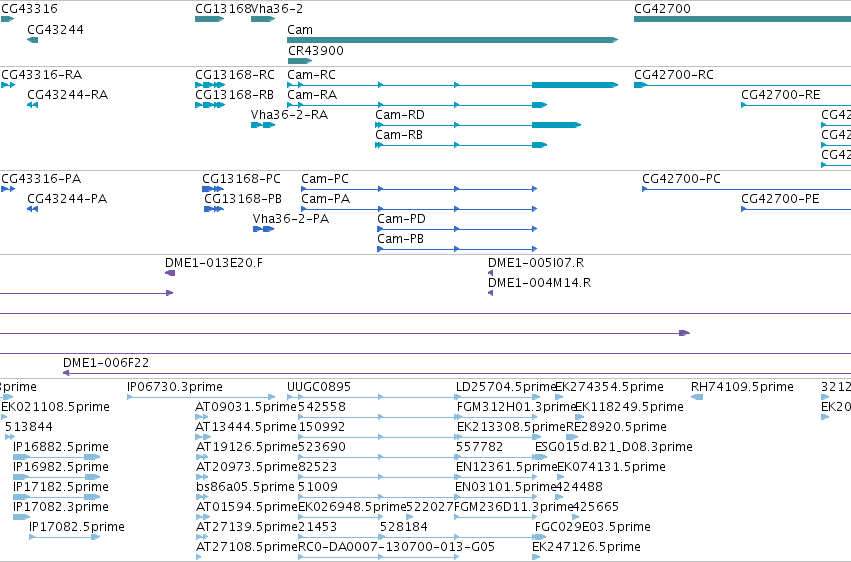
Task: Click the IP06730.3prime EST label
Action: point(175,387)
